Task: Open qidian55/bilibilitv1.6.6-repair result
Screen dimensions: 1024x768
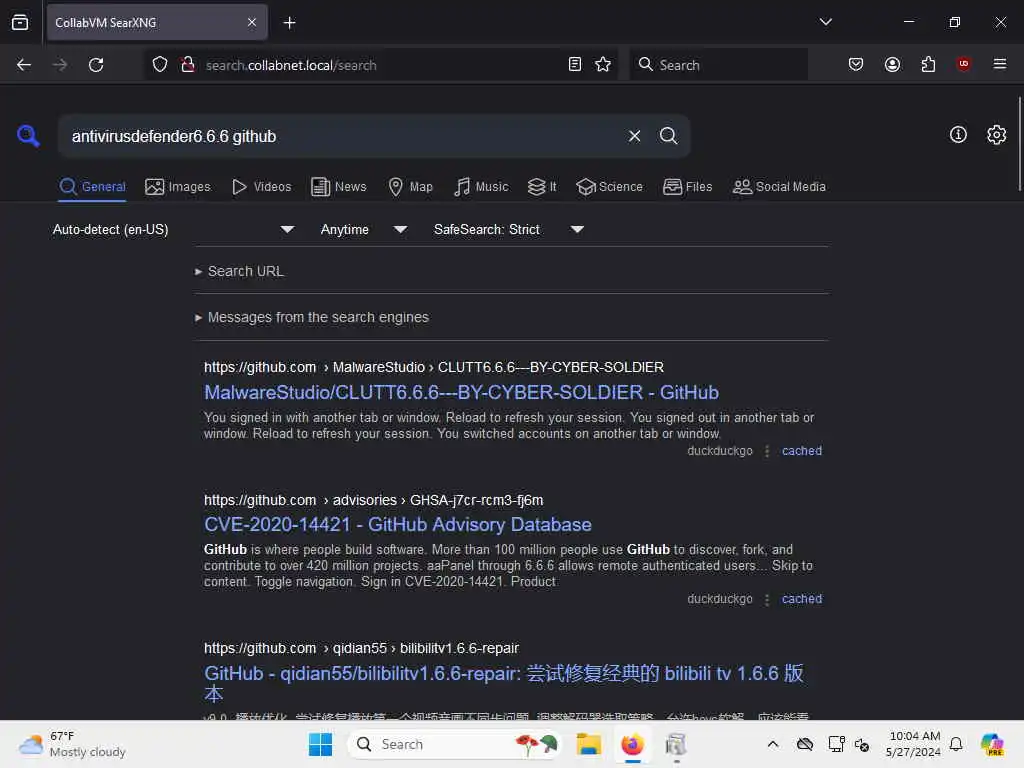Action: pos(504,682)
